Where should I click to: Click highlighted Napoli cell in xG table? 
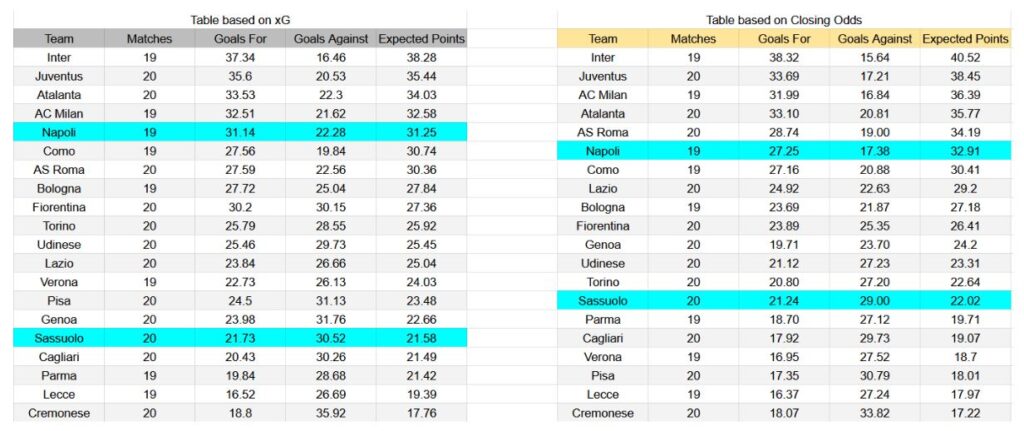(59, 132)
